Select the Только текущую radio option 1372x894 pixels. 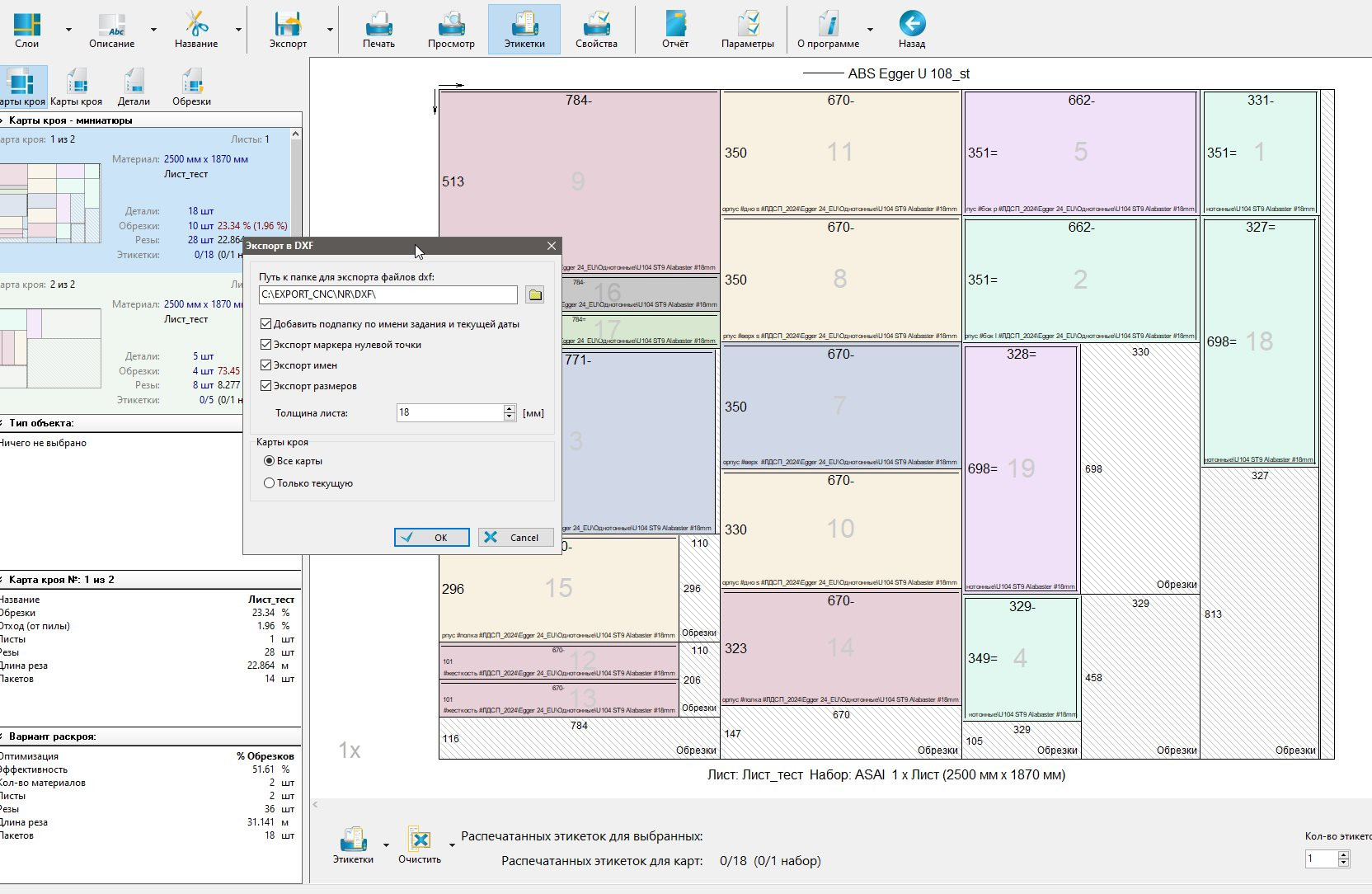pos(269,483)
